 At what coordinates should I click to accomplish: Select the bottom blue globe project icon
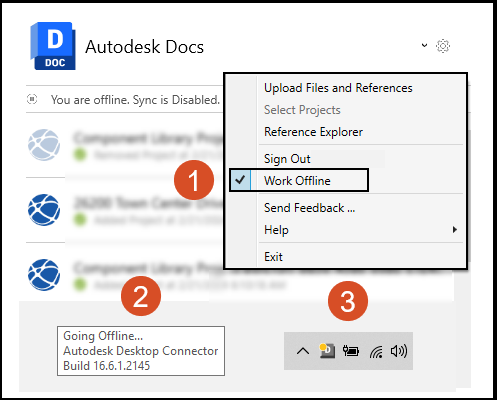coord(44,275)
